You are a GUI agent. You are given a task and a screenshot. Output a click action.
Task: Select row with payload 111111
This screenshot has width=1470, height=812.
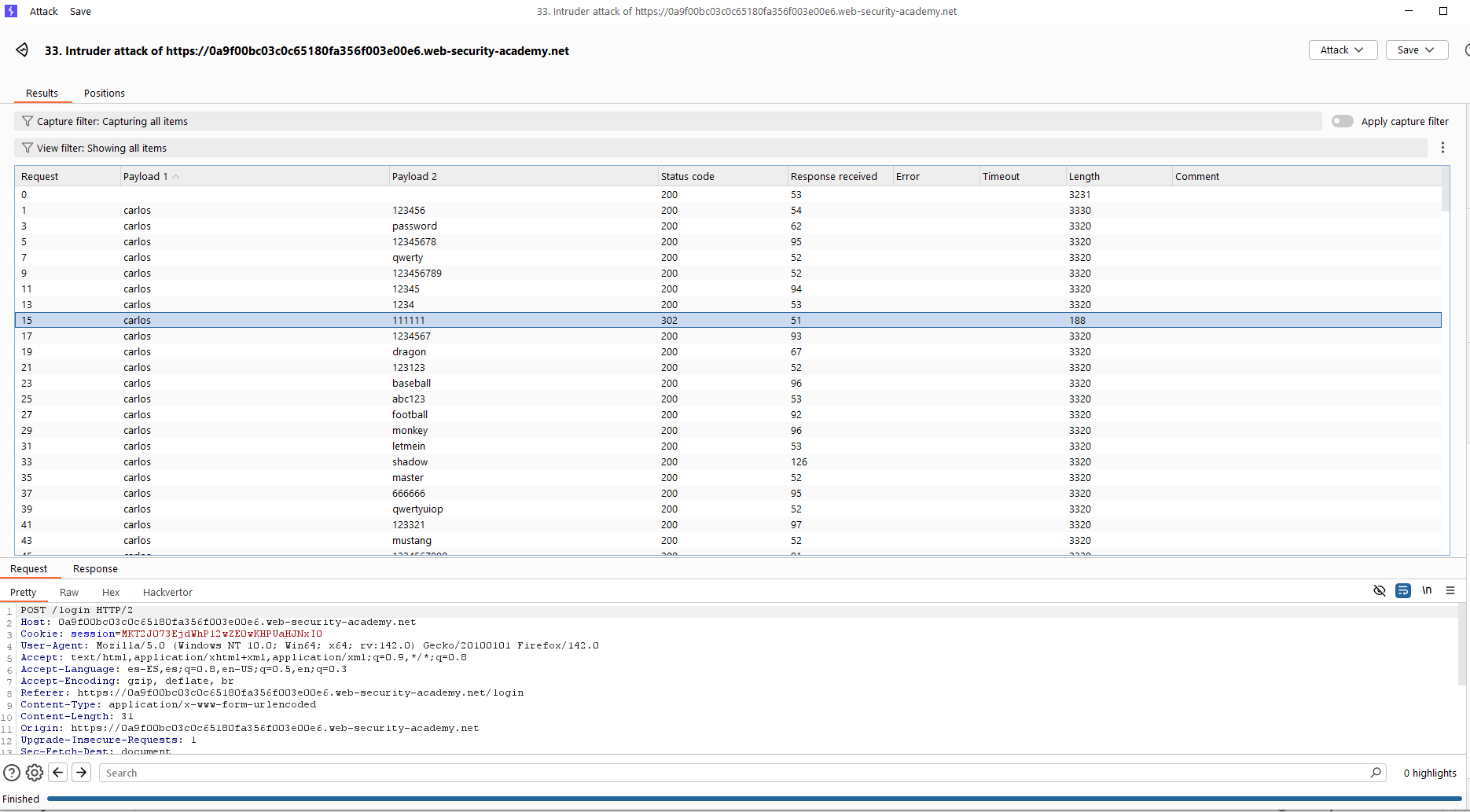(x=728, y=320)
